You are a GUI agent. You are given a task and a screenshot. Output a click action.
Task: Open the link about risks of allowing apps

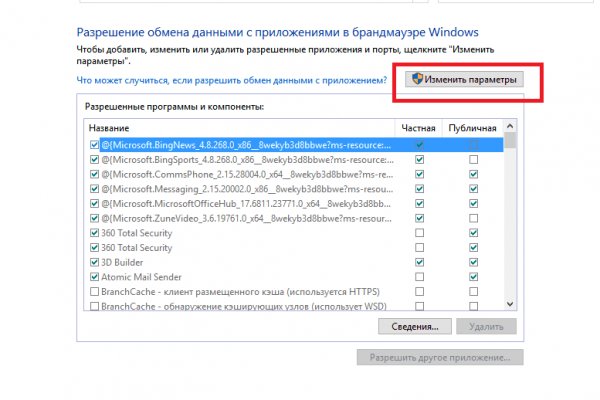point(231,80)
